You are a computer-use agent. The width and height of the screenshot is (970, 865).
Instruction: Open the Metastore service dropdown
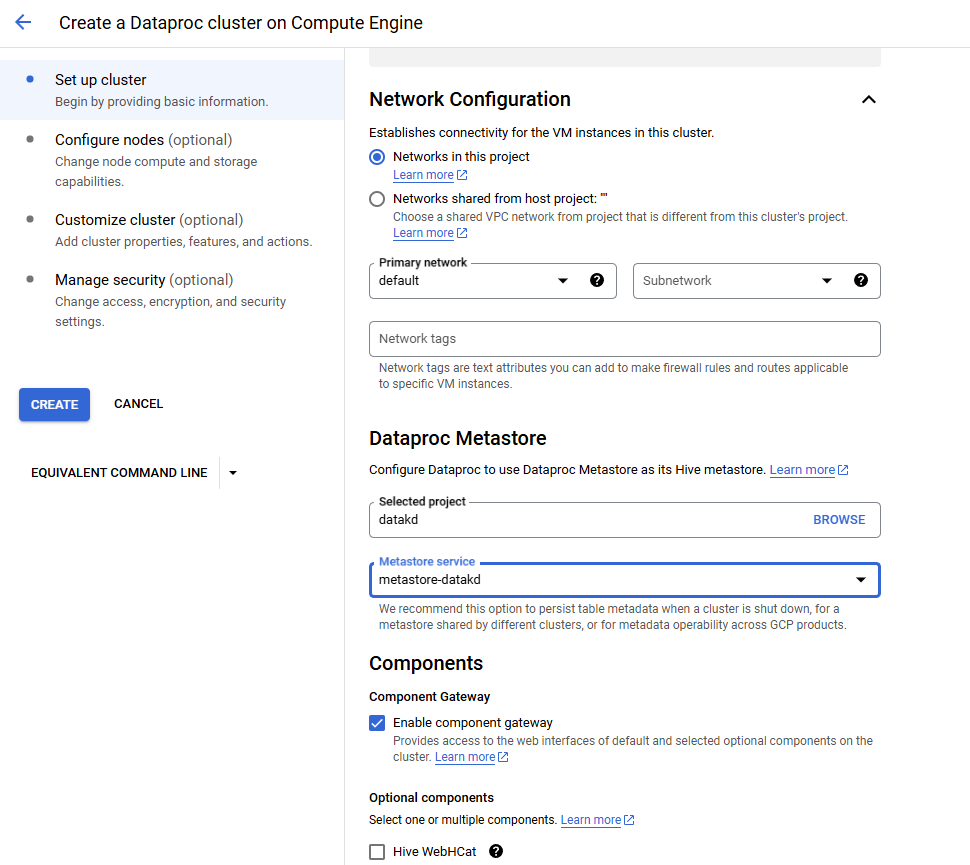[x=860, y=579]
